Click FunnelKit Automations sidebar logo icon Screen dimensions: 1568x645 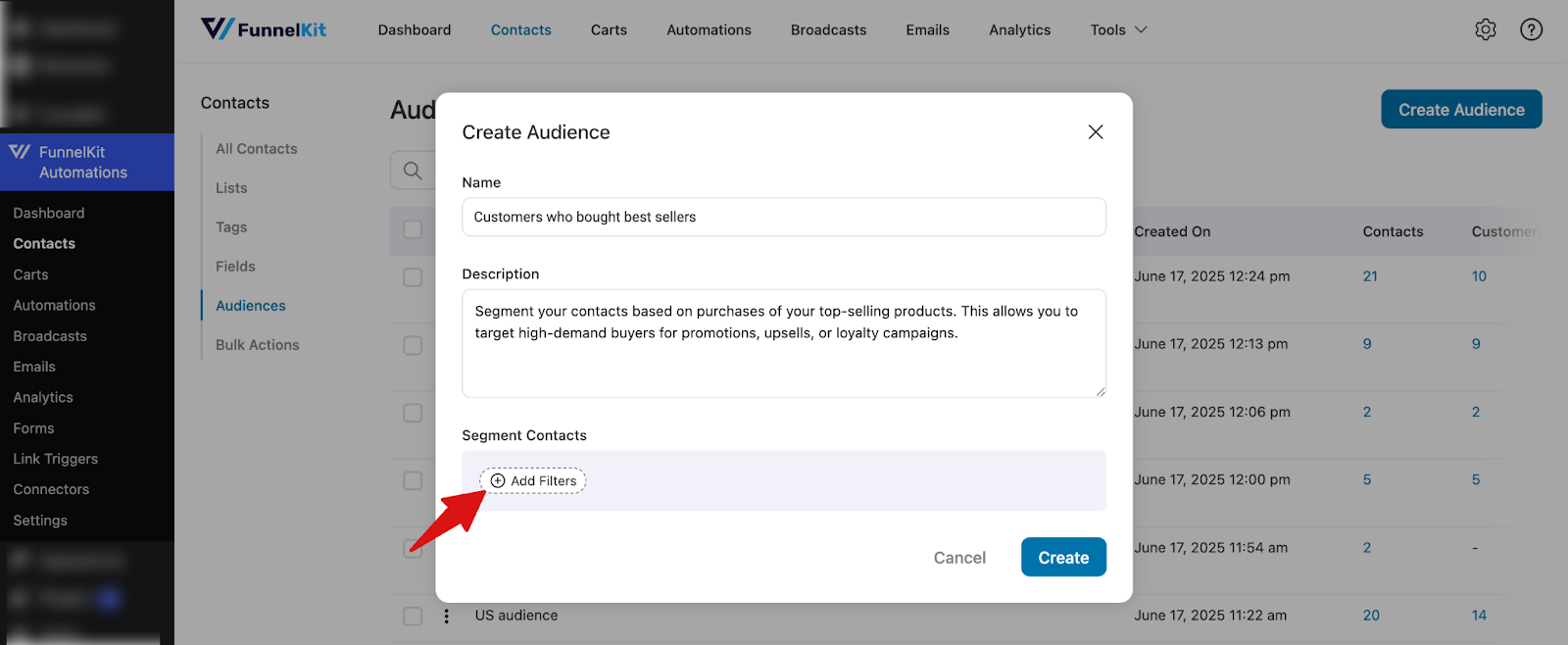point(20,152)
